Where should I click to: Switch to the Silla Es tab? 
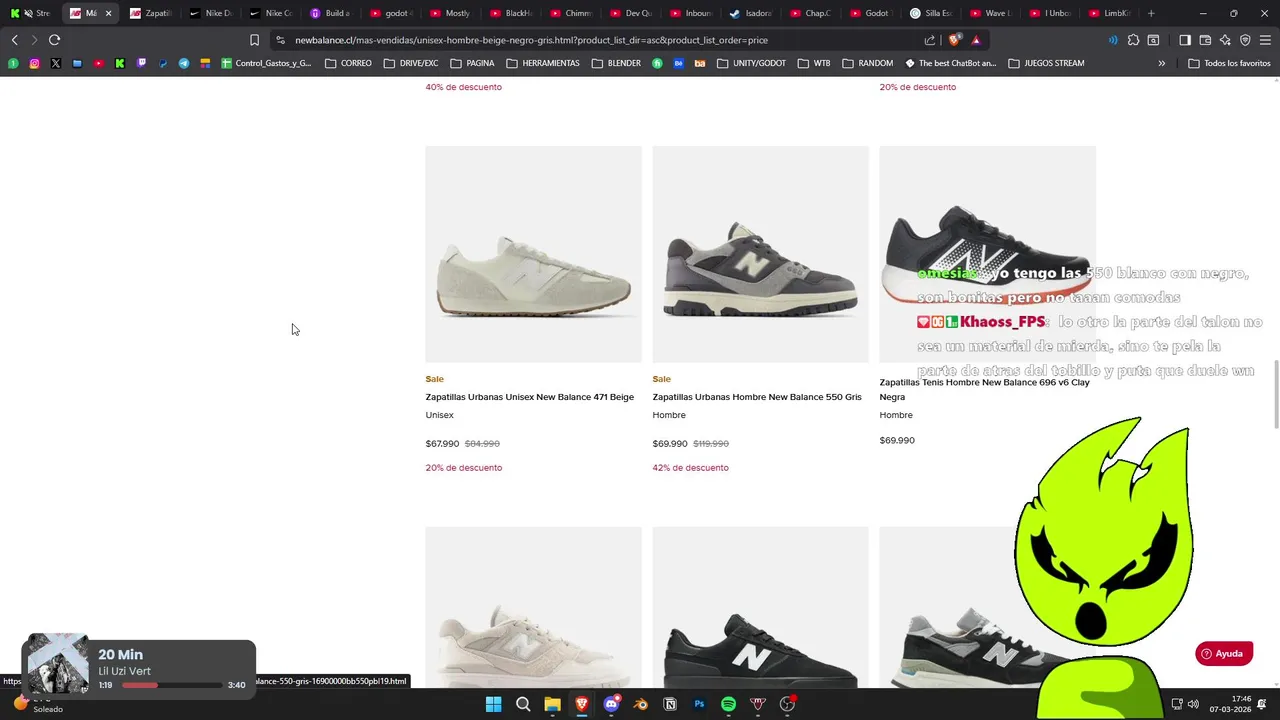[930, 13]
